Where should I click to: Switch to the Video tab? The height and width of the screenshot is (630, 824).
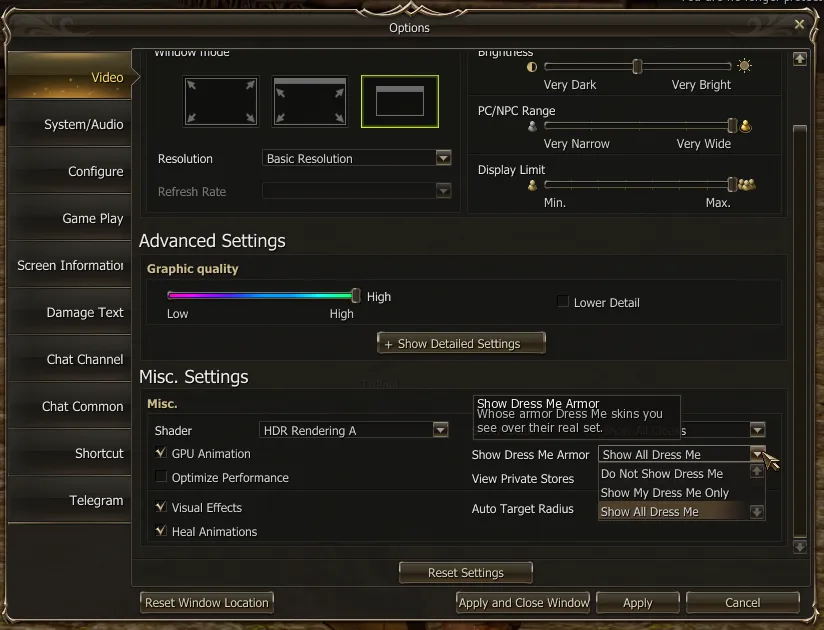pos(69,77)
